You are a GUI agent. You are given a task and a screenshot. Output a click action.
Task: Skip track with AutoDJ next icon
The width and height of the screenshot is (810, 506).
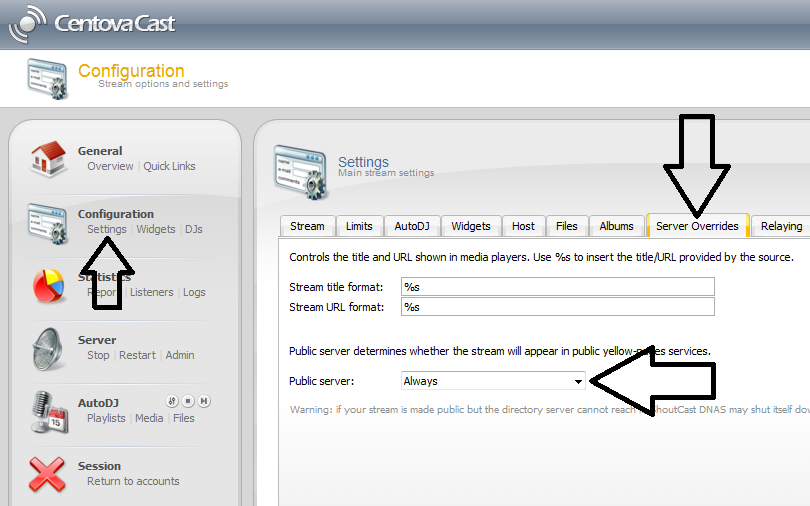click(x=204, y=401)
